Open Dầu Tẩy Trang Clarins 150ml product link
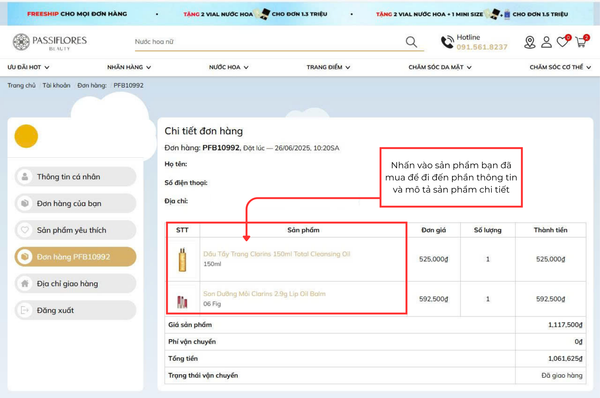This screenshot has width=600, height=398. [x=277, y=254]
